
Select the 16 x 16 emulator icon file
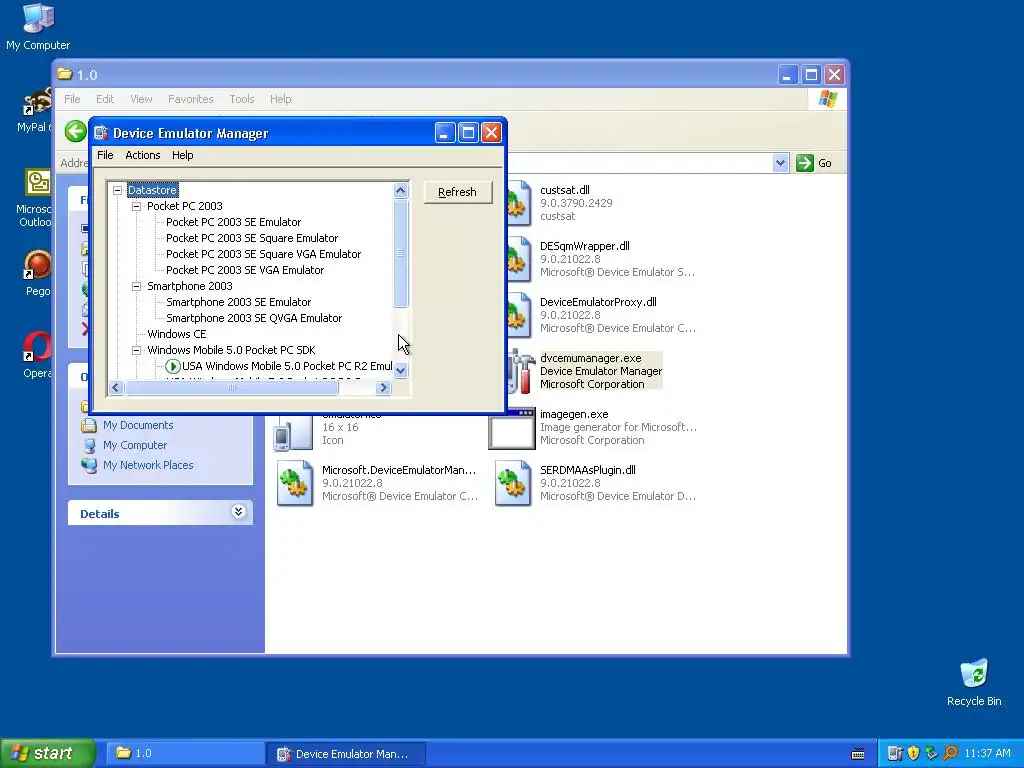293,432
